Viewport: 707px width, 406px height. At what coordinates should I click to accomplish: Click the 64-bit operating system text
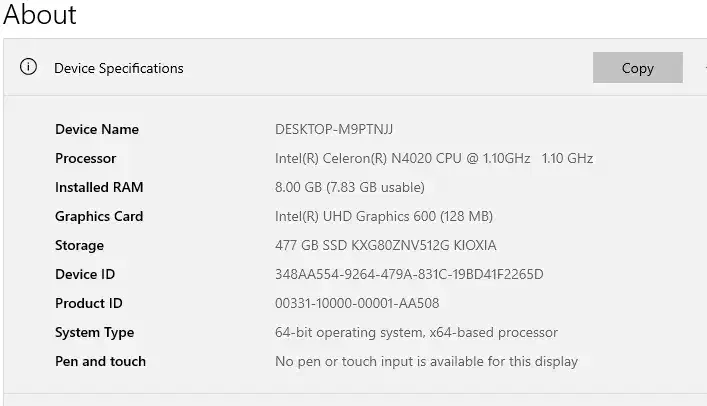(416, 332)
